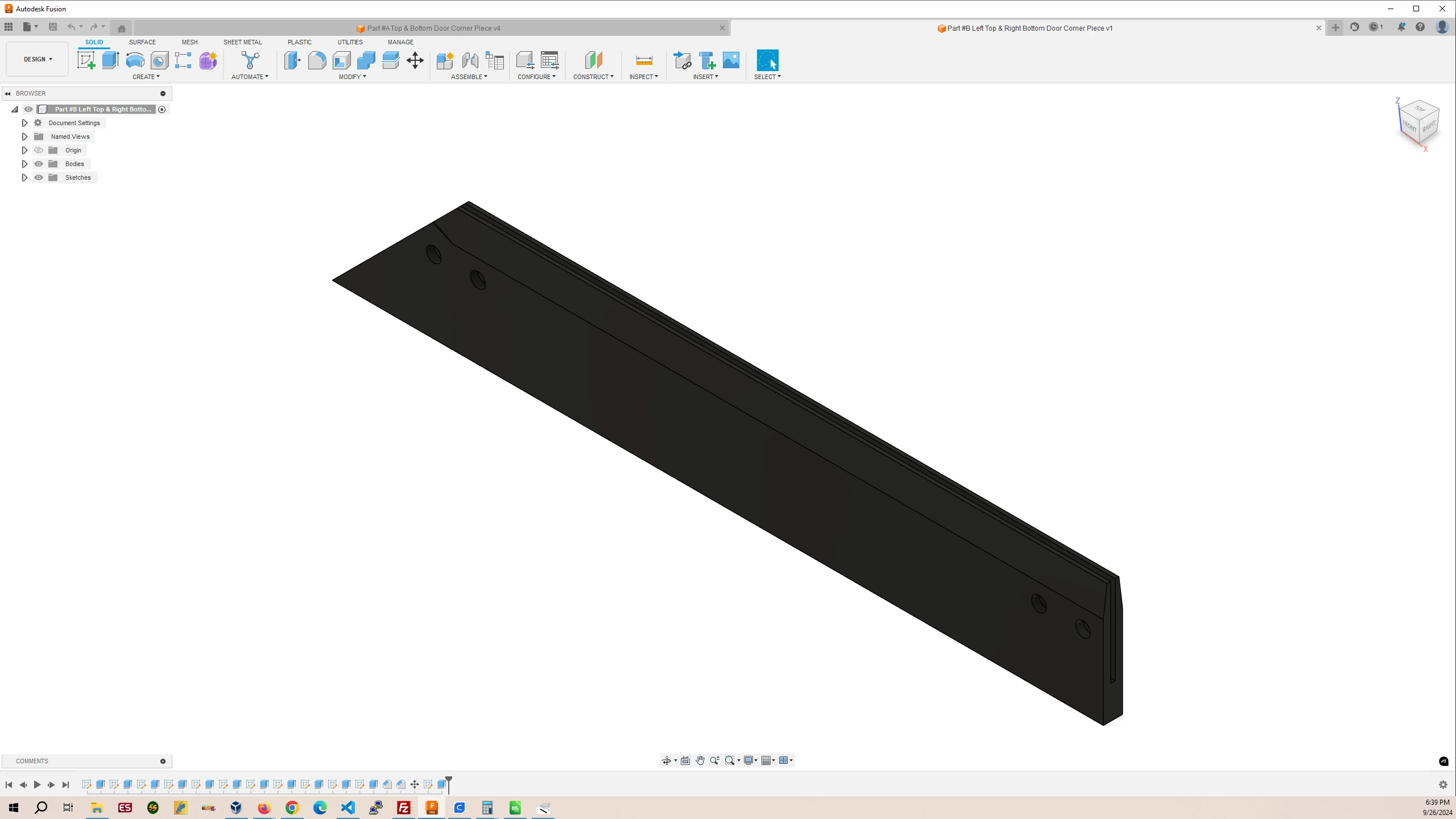Expand the Bodies tree item
1456x819 pixels.
click(24, 163)
